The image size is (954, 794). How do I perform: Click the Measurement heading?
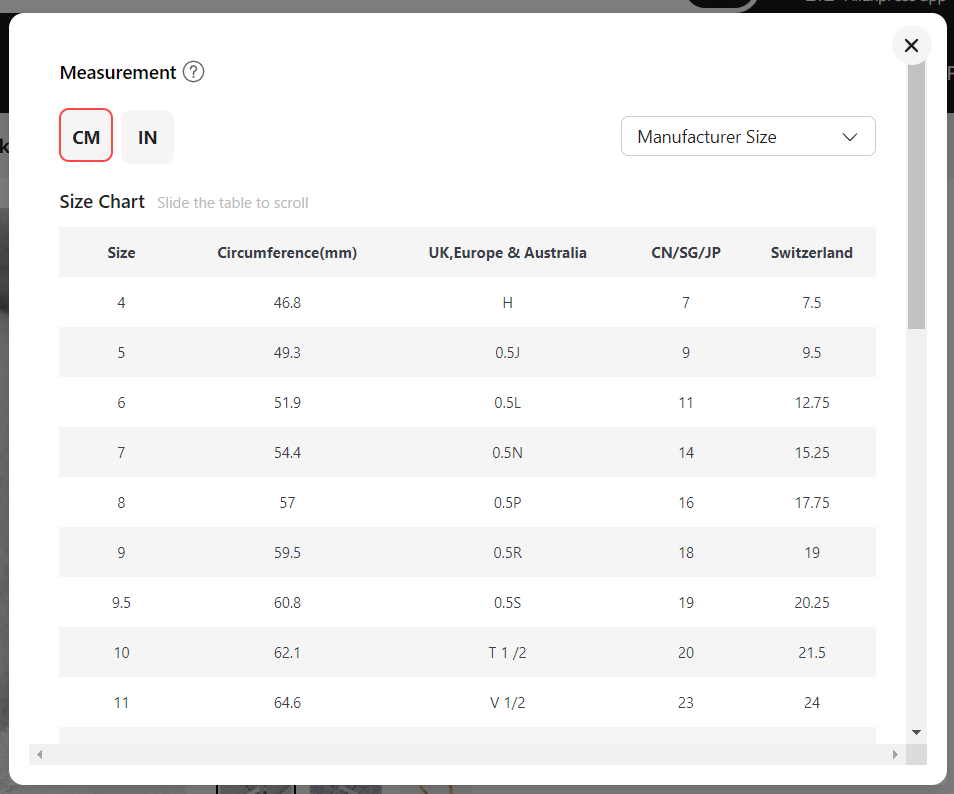[x=118, y=72]
